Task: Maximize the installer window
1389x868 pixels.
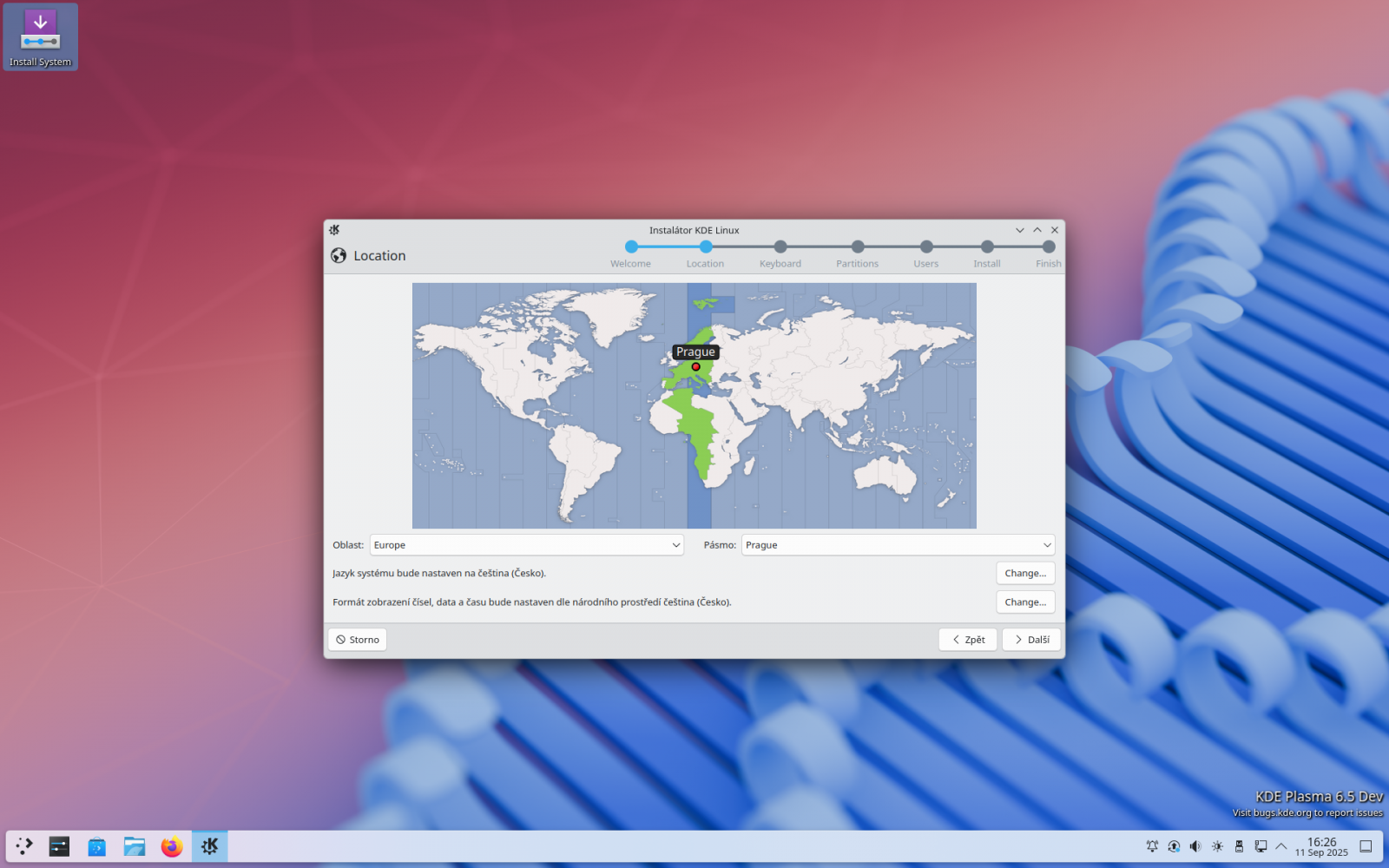Action: point(1037,230)
